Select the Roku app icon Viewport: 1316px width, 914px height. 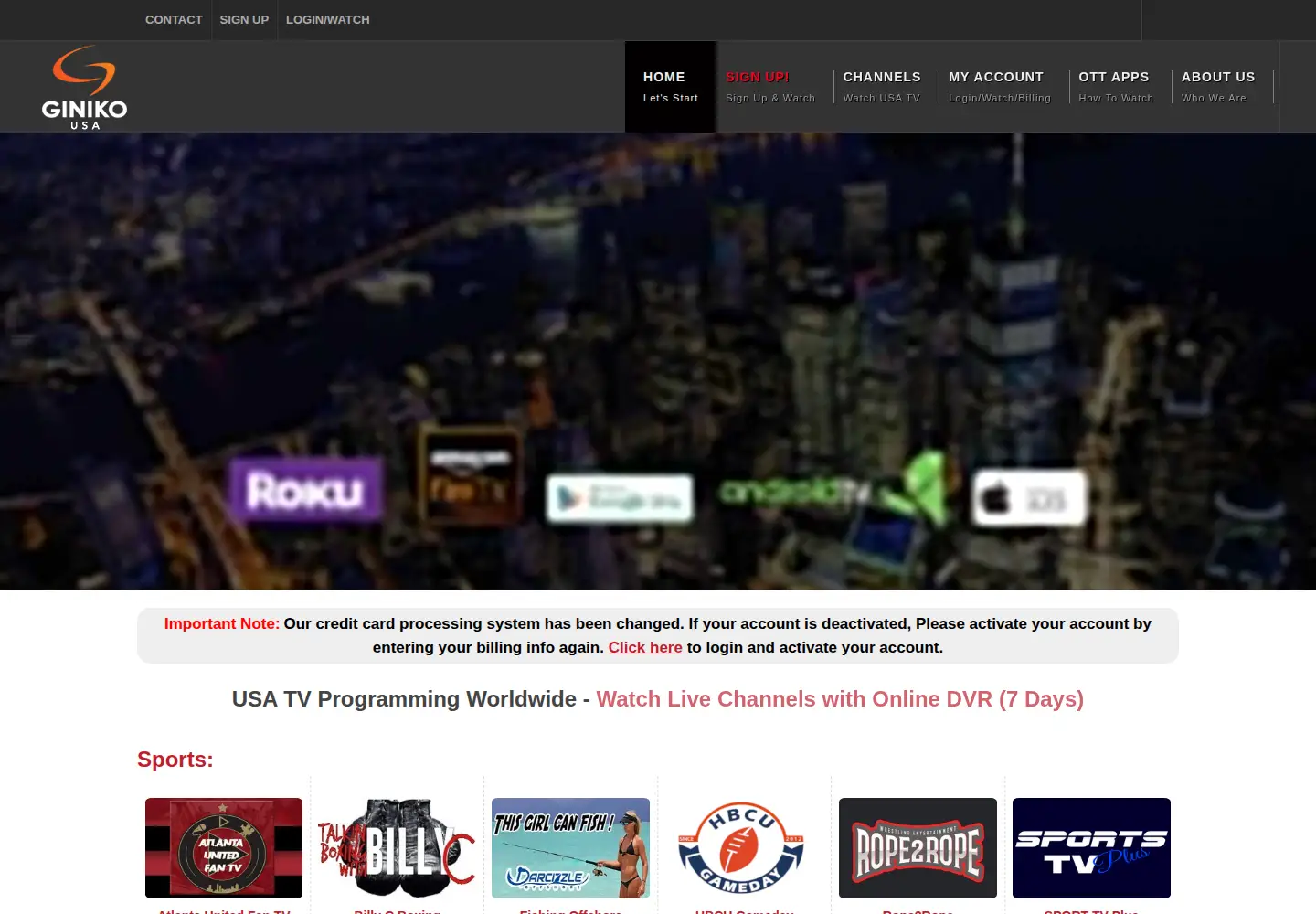point(305,490)
